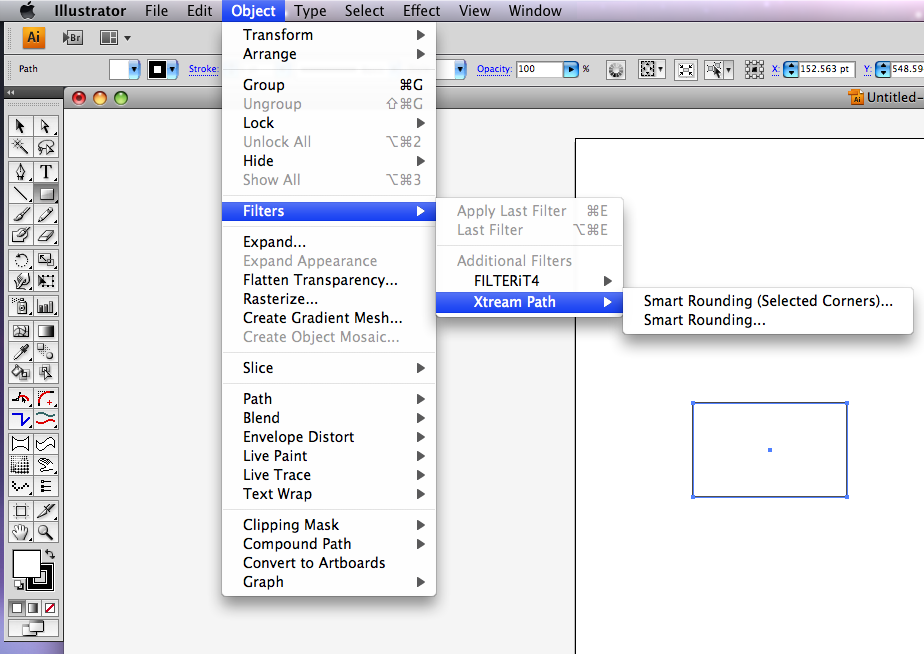This screenshot has width=924, height=654.
Task: Select the Hand tool
Action: click(x=21, y=533)
